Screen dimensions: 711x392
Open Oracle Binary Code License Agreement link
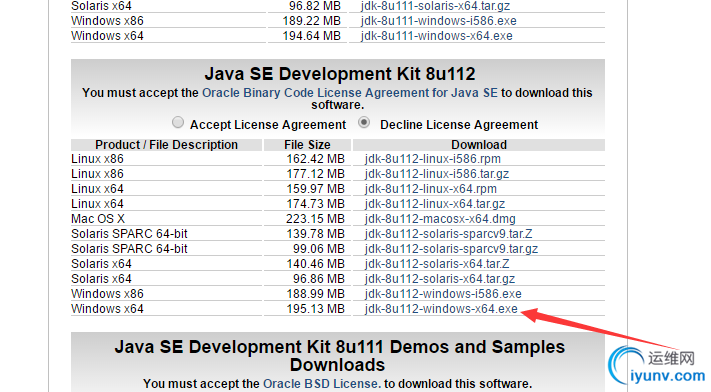[x=350, y=93]
